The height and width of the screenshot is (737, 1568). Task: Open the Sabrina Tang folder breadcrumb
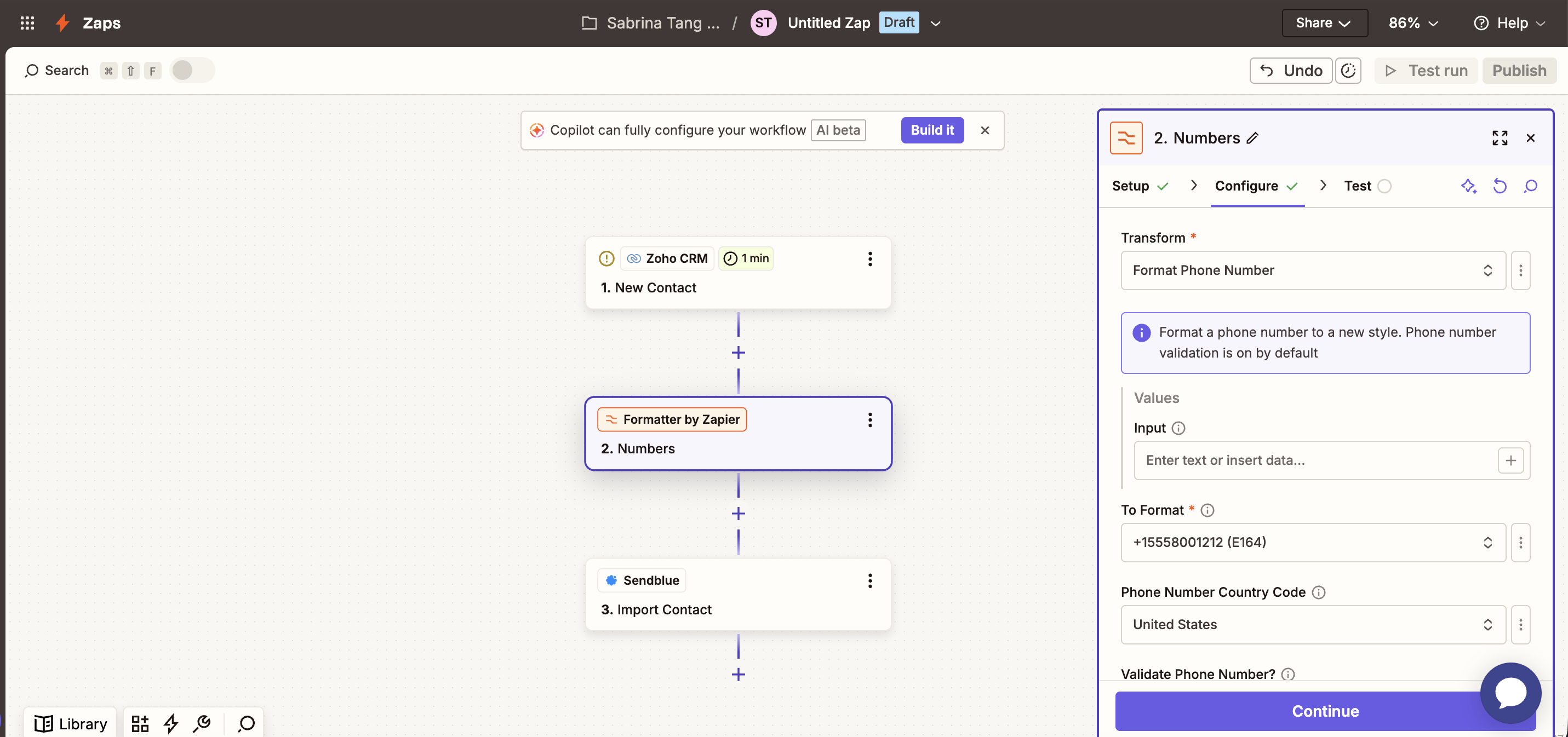click(651, 23)
